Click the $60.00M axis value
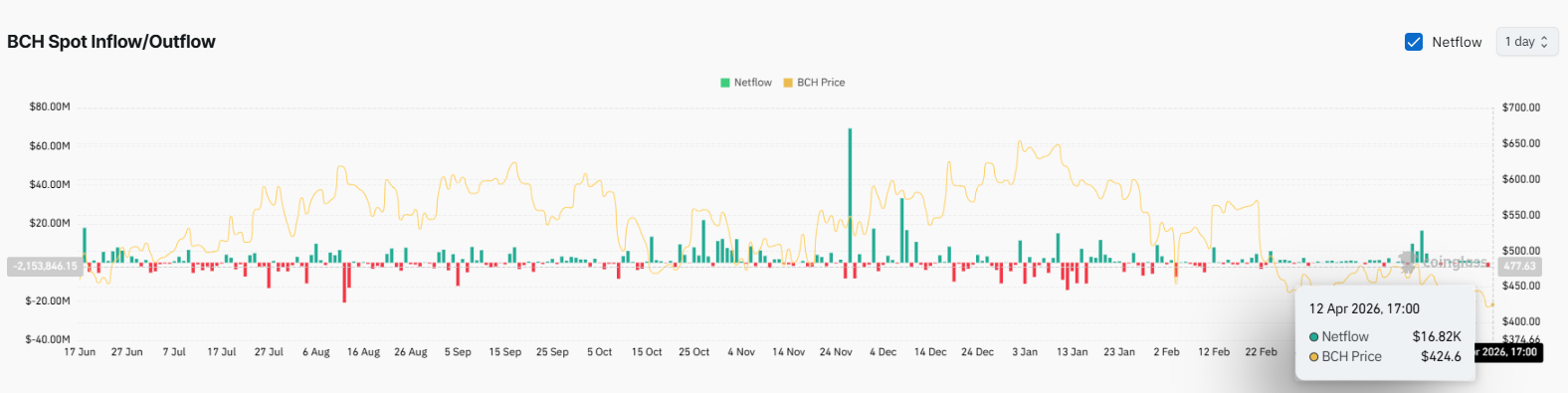This screenshot has width=1568, height=393. click(50, 146)
